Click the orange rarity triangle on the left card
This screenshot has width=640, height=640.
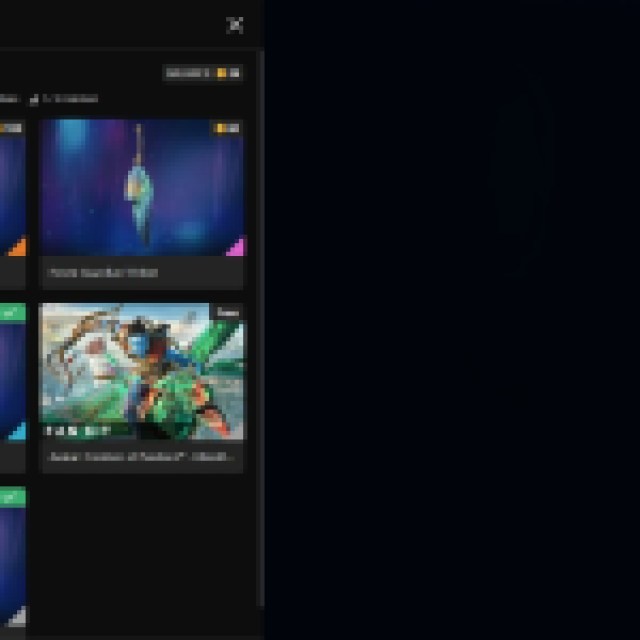17,247
